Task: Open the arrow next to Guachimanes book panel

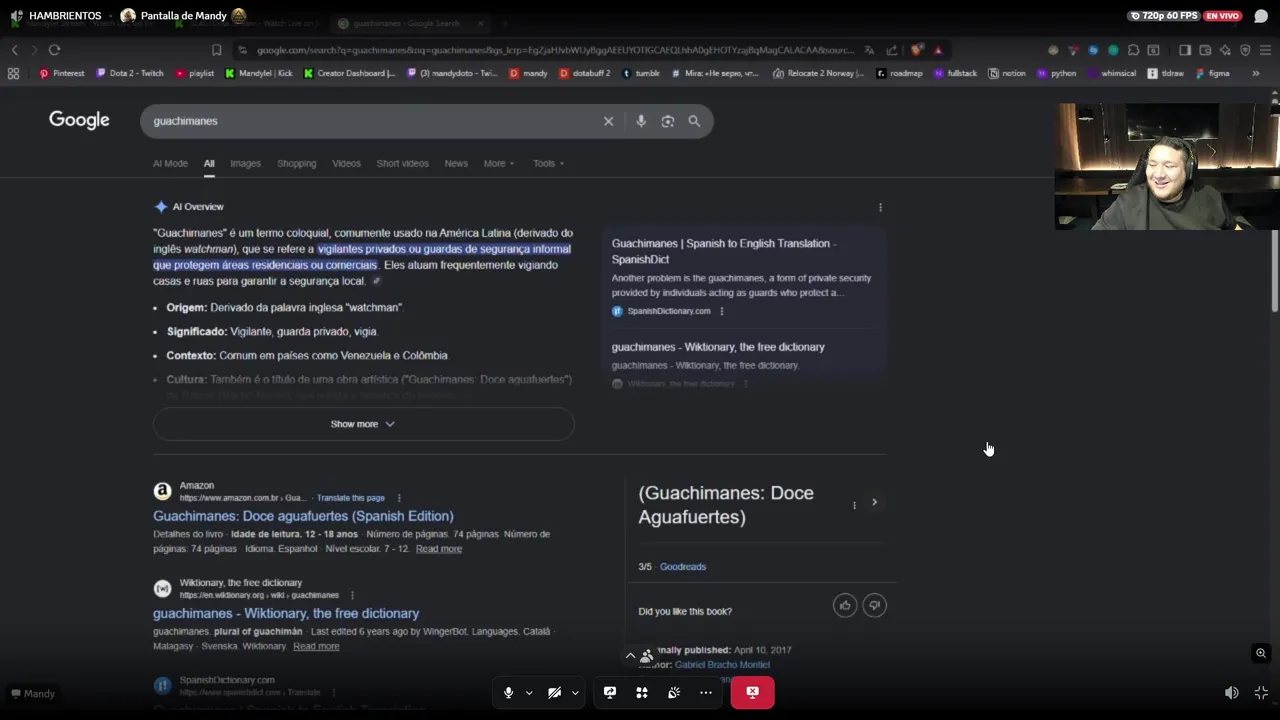Action: (874, 502)
